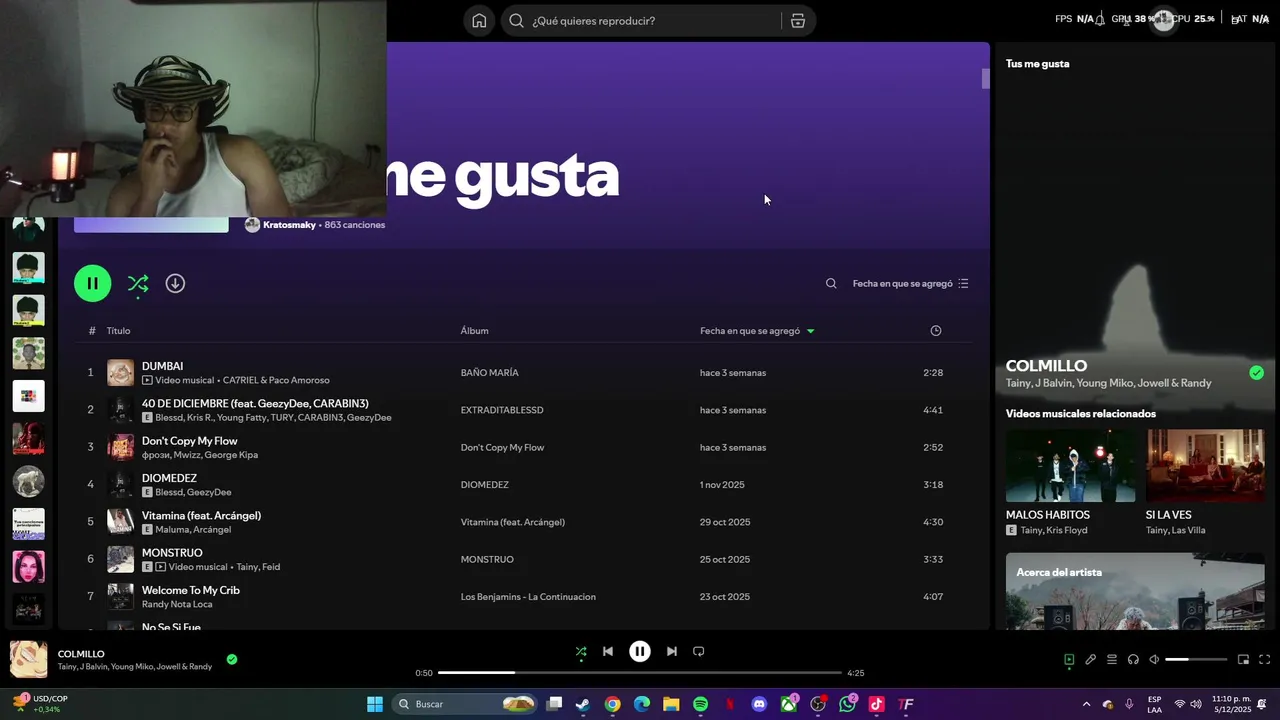Screen dimensions: 1280x720
Task: Click the now playing COLMILLO album cover
Action: [x=28, y=660]
